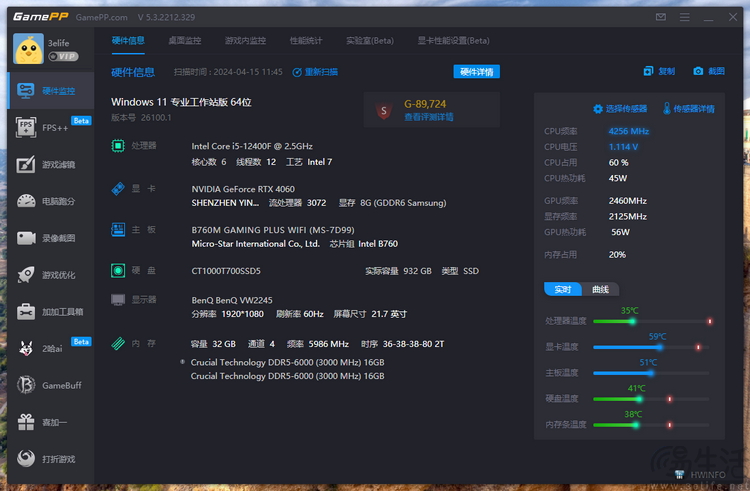The height and width of the screenshot is (491, 750).
Task: Open the FPS++ sidebar icon
Action: tap(25, 127)
